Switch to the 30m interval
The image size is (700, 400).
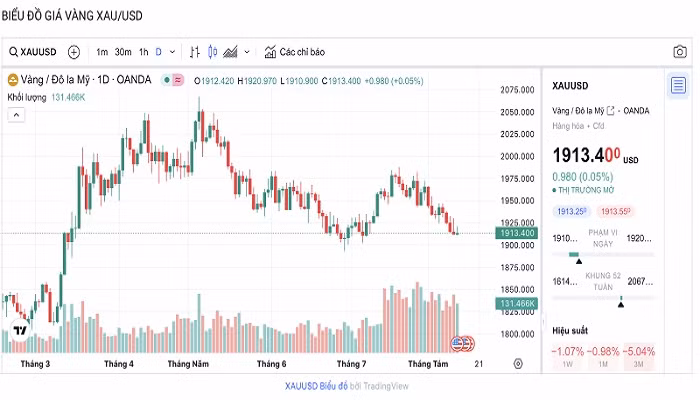point(123,52)
